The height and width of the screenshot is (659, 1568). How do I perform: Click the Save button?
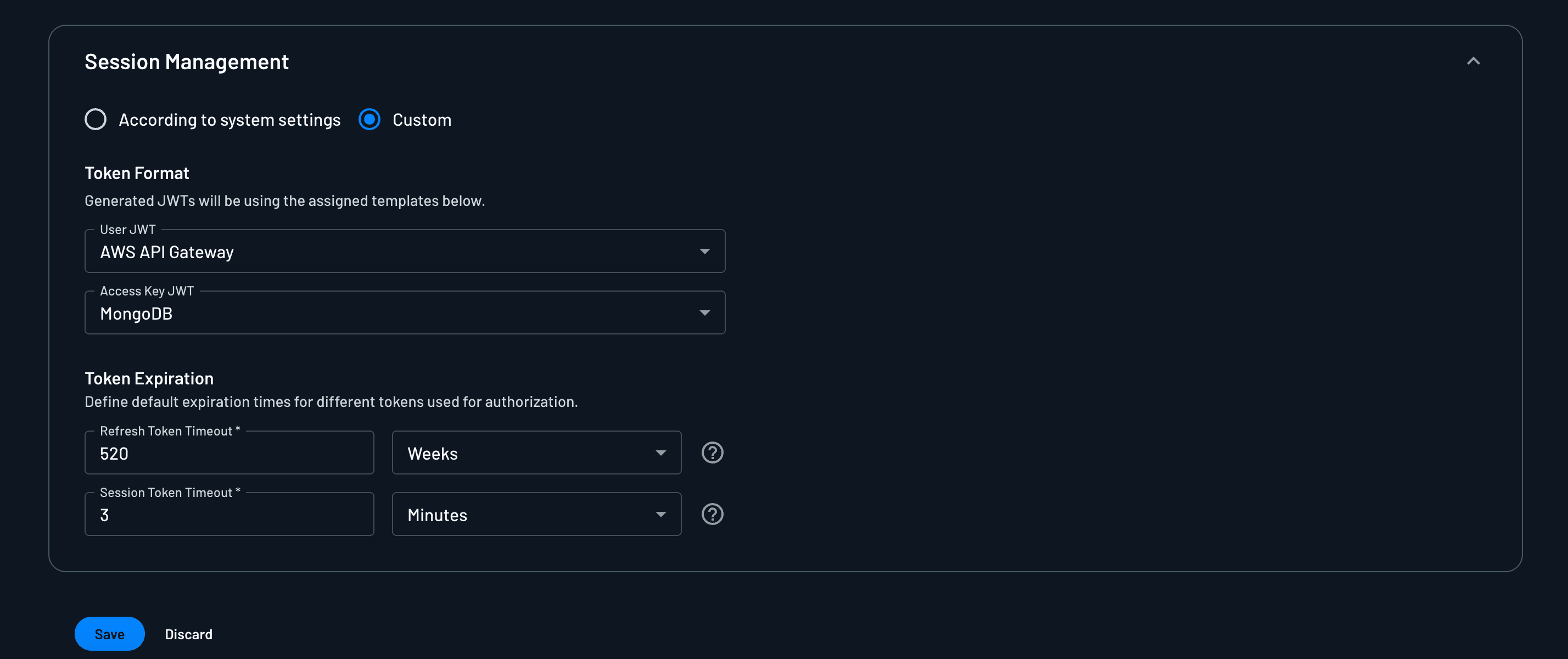click(x=110, y=633)
